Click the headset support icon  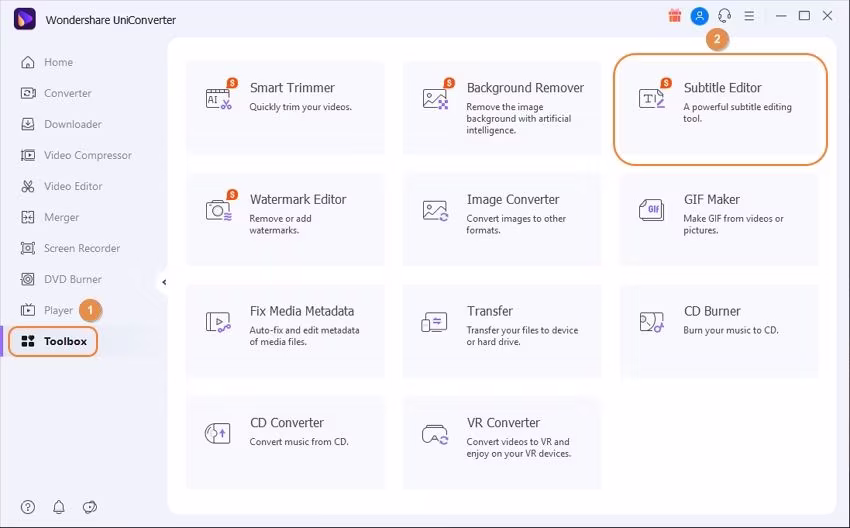725,16
